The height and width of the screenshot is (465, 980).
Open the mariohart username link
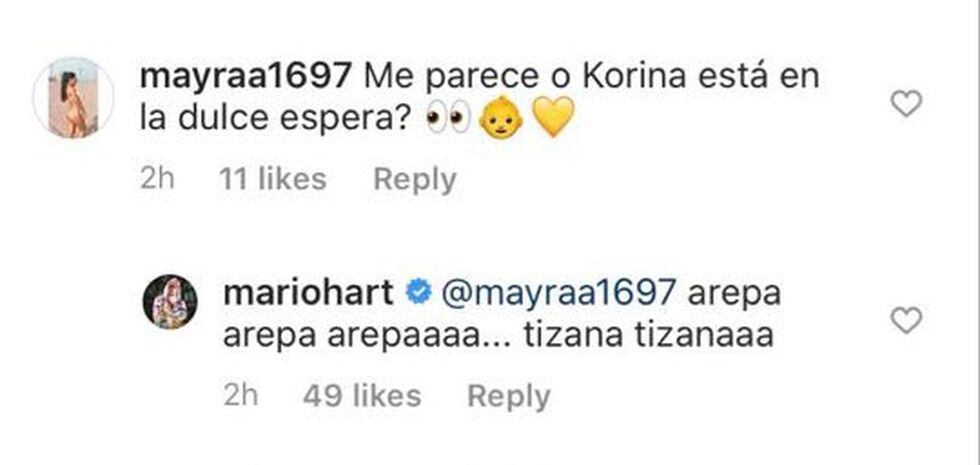point(308,294)
